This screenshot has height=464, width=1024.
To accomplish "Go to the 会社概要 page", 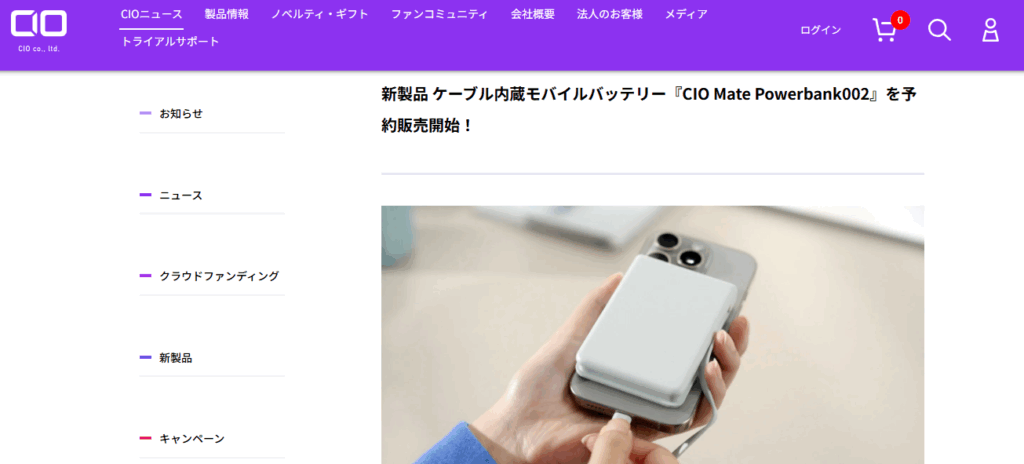I will click(532, 14).
